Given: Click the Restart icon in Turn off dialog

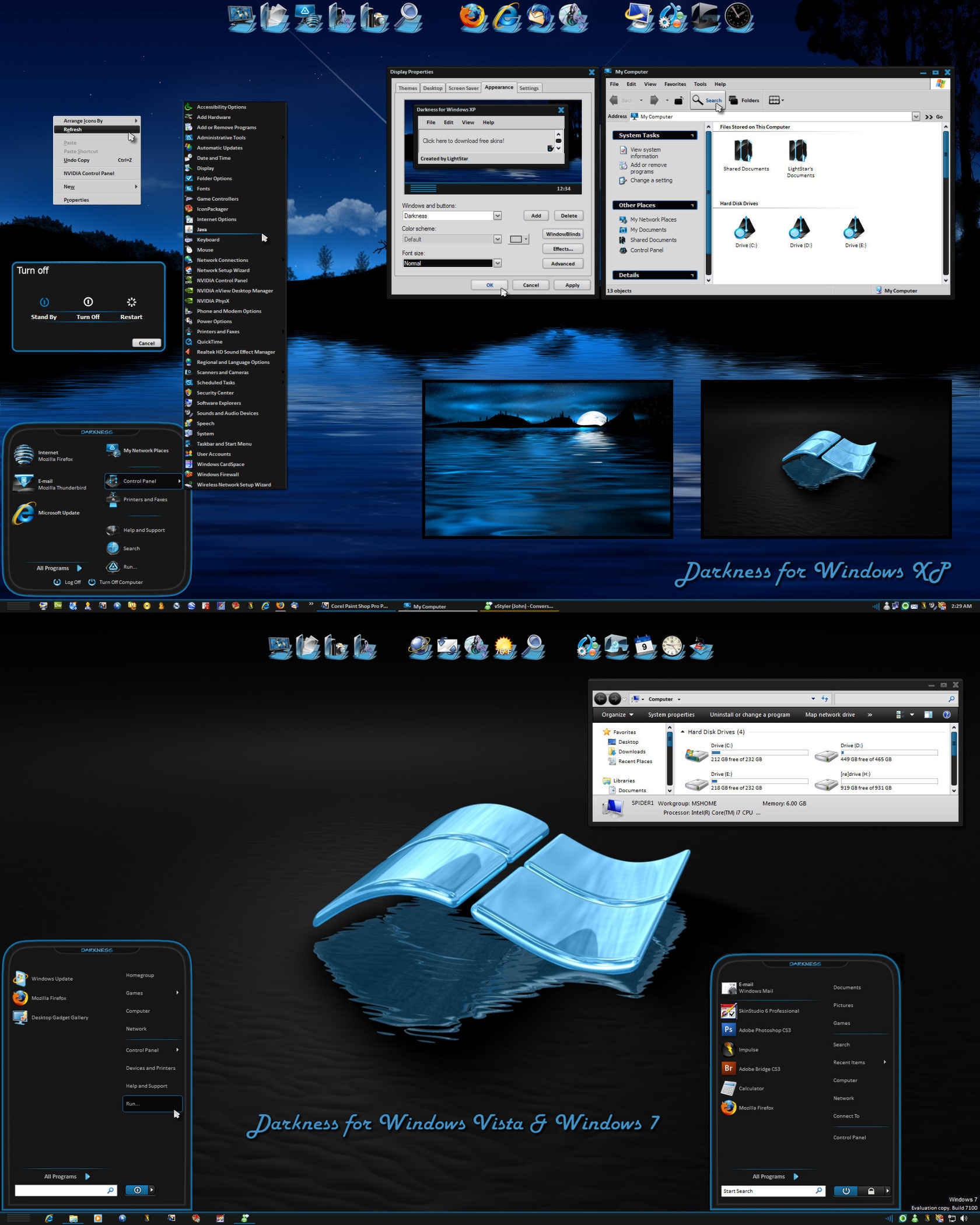Looking at the screenshot, I should (x=131, y=302).
